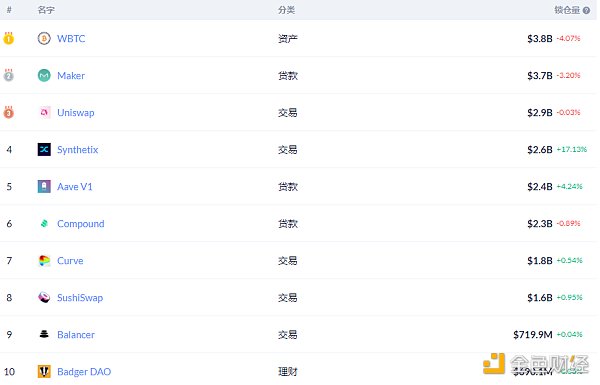Sort by the 锁仓量 column header
This screenshot has height=385, width=600.
pos(567,10)
